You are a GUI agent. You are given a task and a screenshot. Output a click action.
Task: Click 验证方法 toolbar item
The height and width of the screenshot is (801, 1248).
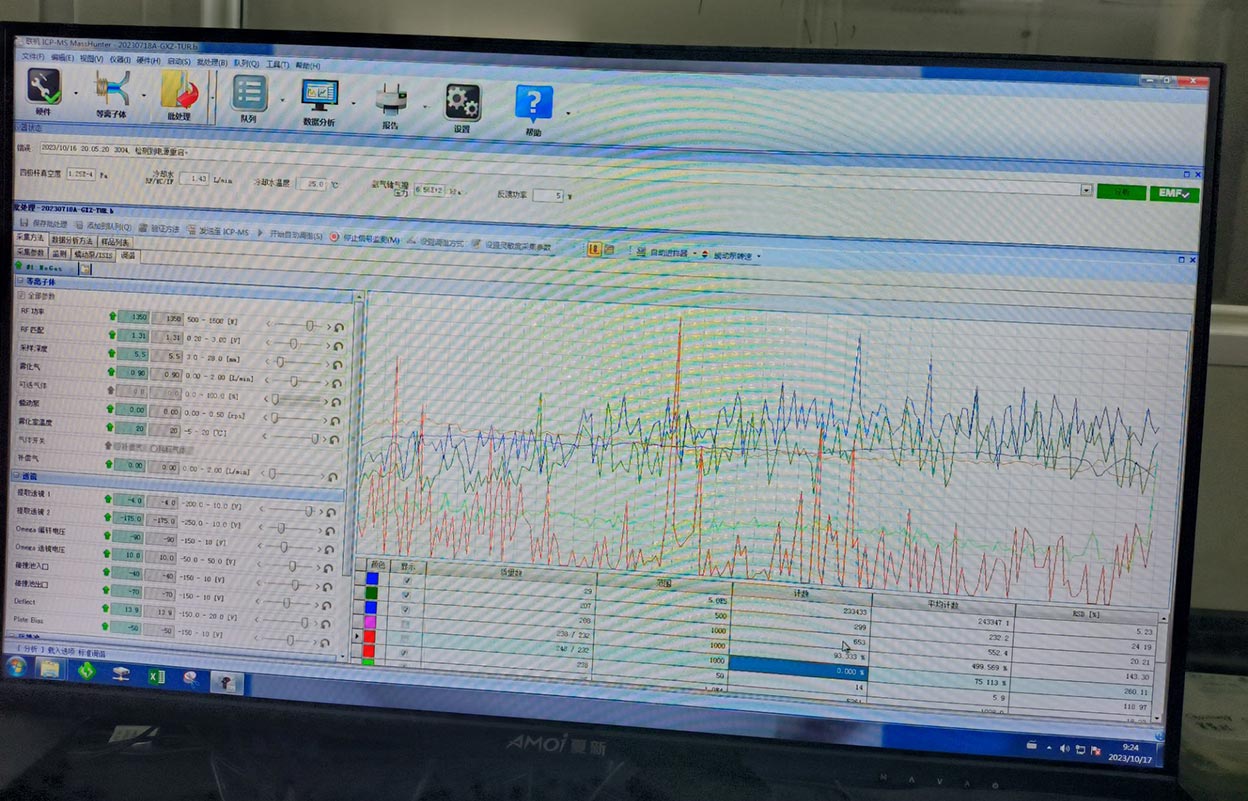tap(159, 229)
